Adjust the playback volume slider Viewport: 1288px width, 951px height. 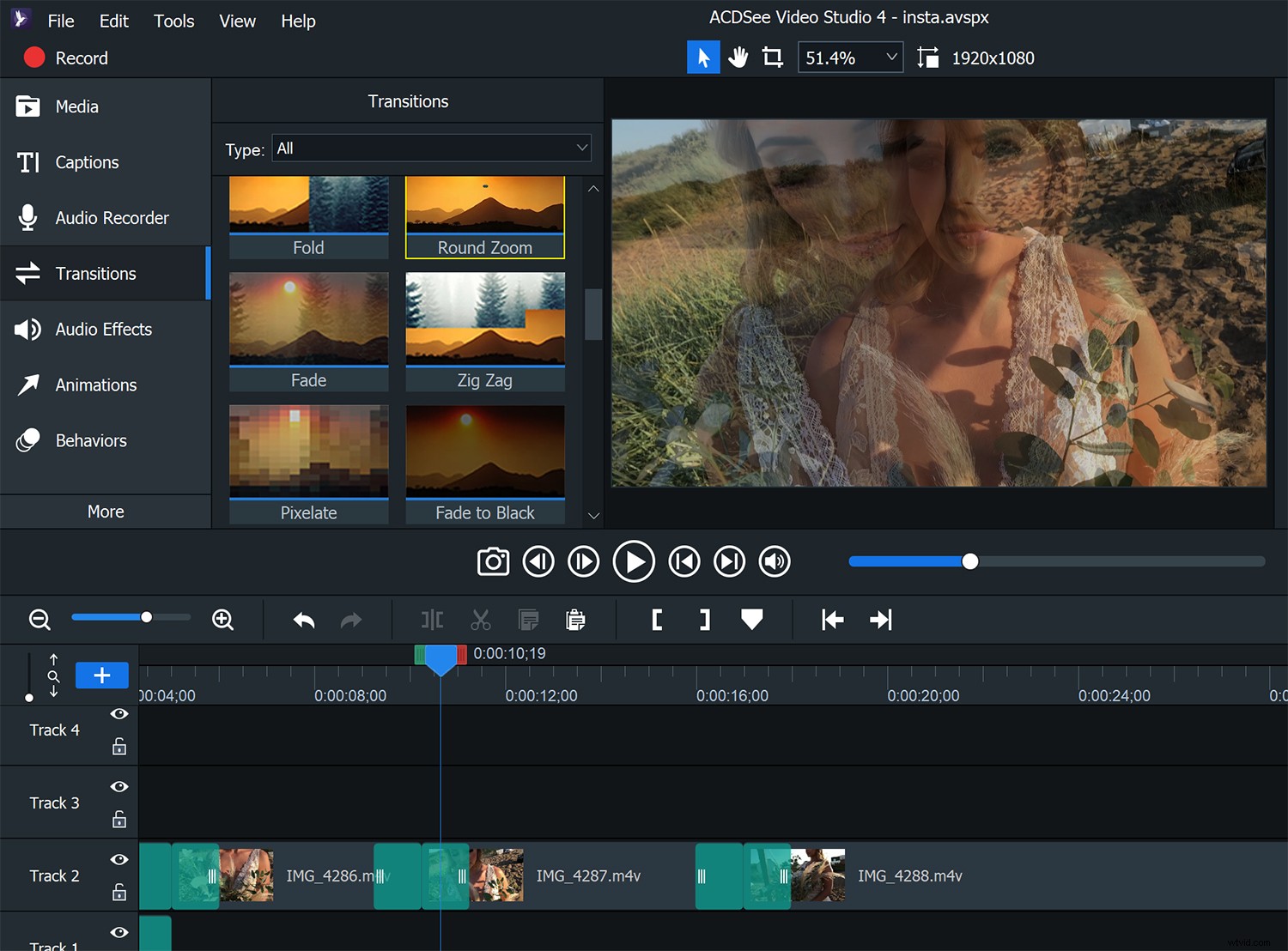point(969,561)
